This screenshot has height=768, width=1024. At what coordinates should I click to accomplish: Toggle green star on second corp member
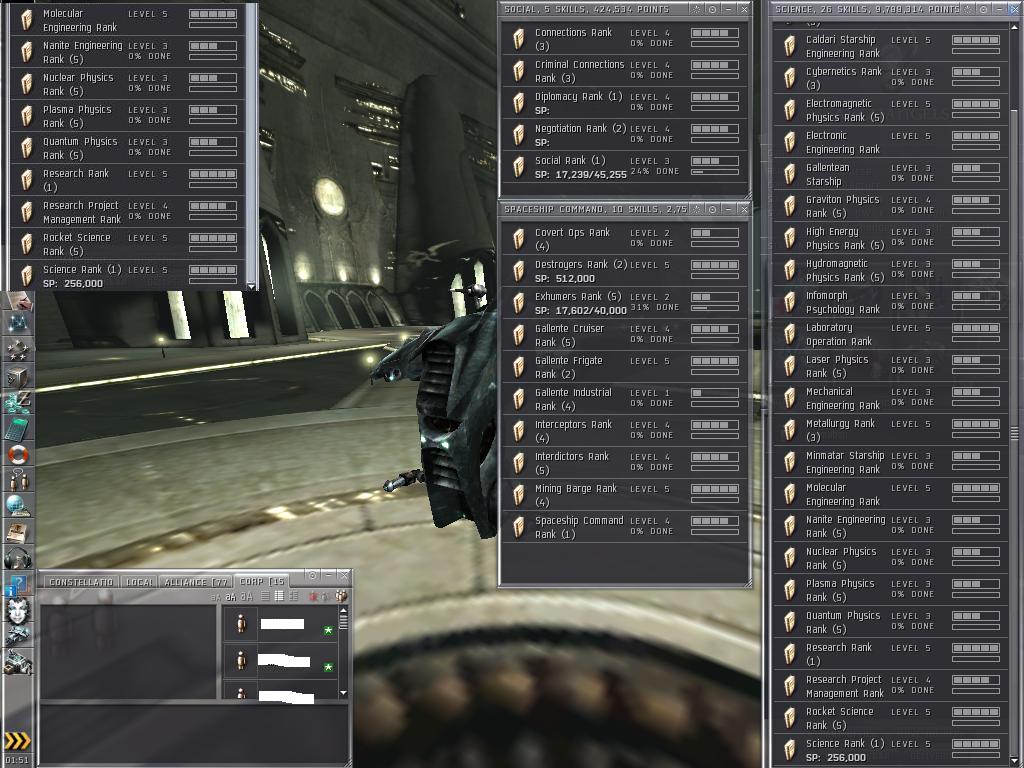328,667
